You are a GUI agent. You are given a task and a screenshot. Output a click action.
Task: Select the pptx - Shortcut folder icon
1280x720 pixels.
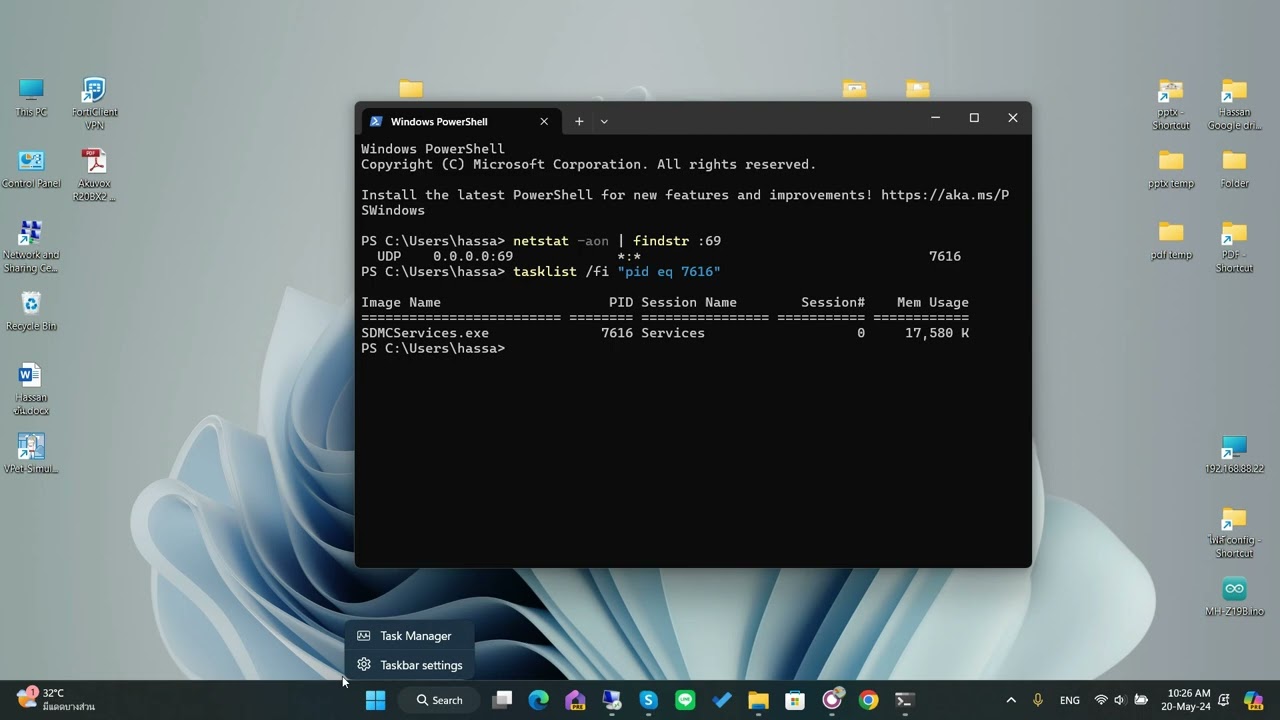point(1171,104)
